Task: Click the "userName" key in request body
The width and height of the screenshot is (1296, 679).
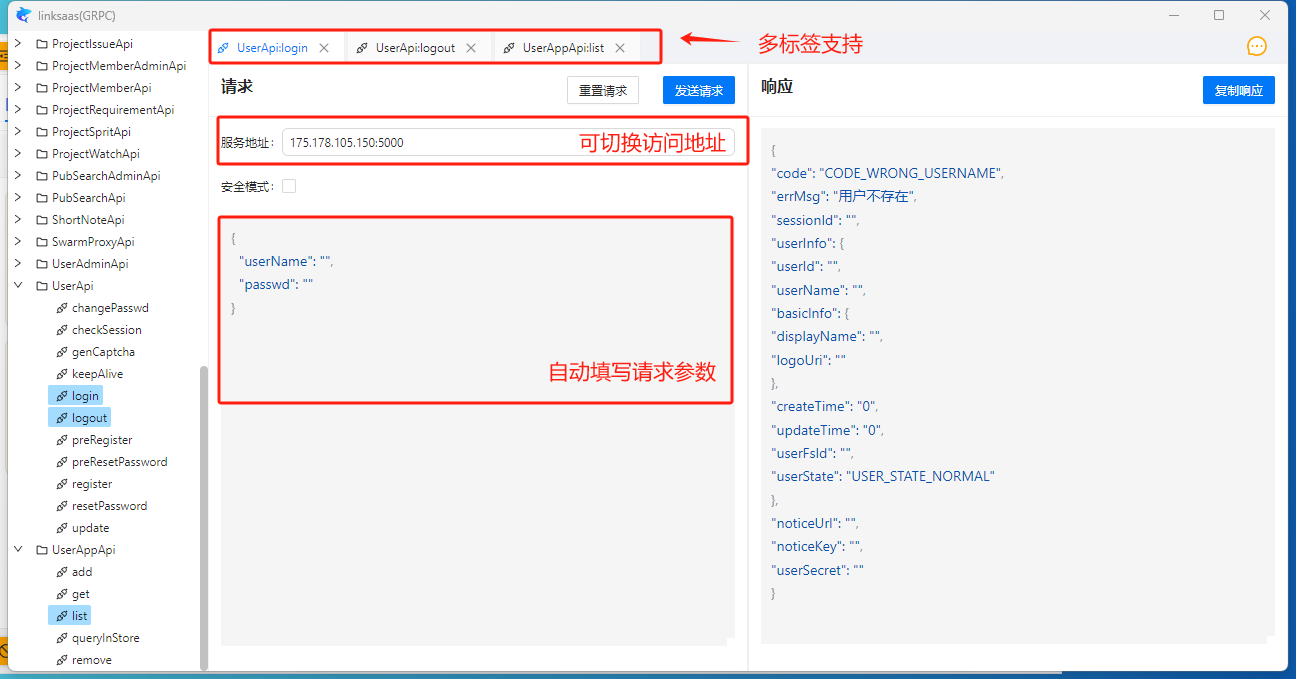Action: (275, 261)
